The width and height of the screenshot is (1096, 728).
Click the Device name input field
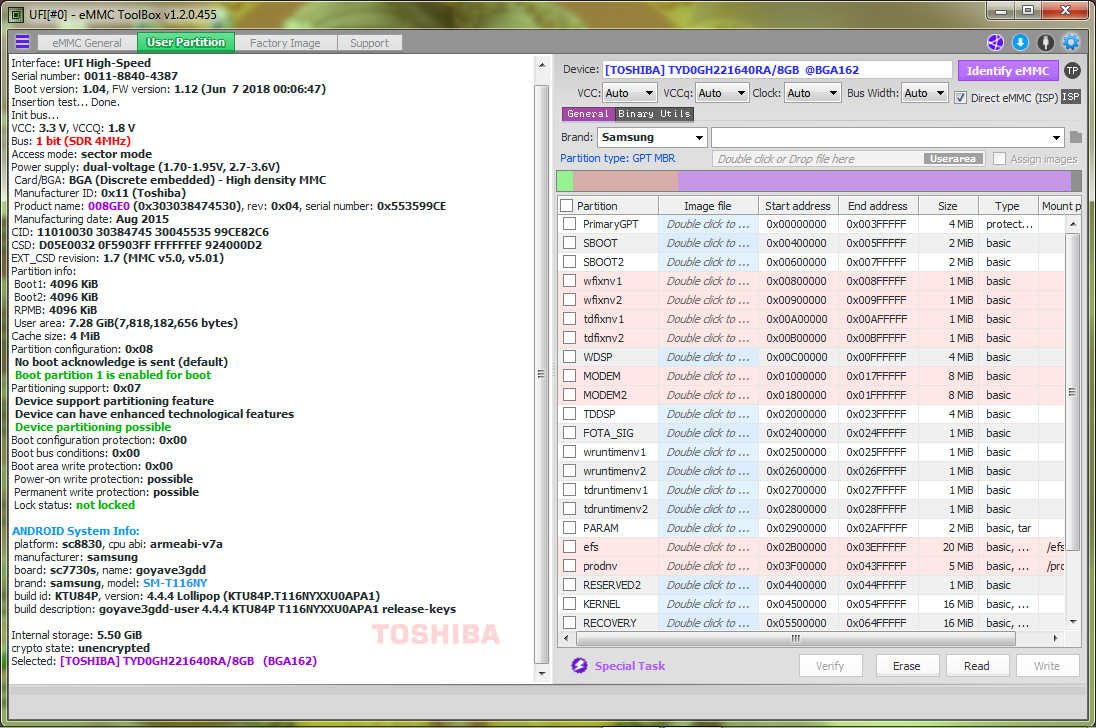point(777,70)
